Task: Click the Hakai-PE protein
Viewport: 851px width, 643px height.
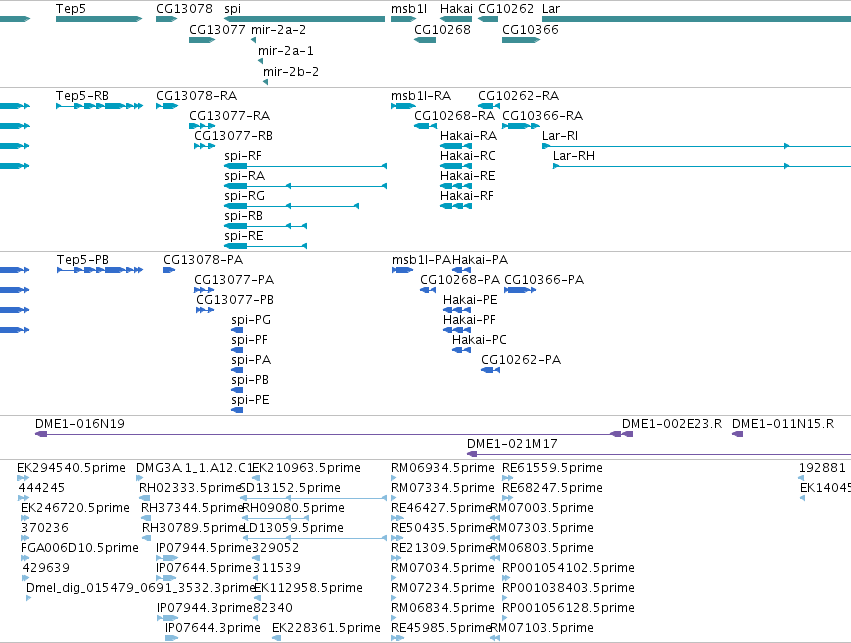Action: click(457, 310)
